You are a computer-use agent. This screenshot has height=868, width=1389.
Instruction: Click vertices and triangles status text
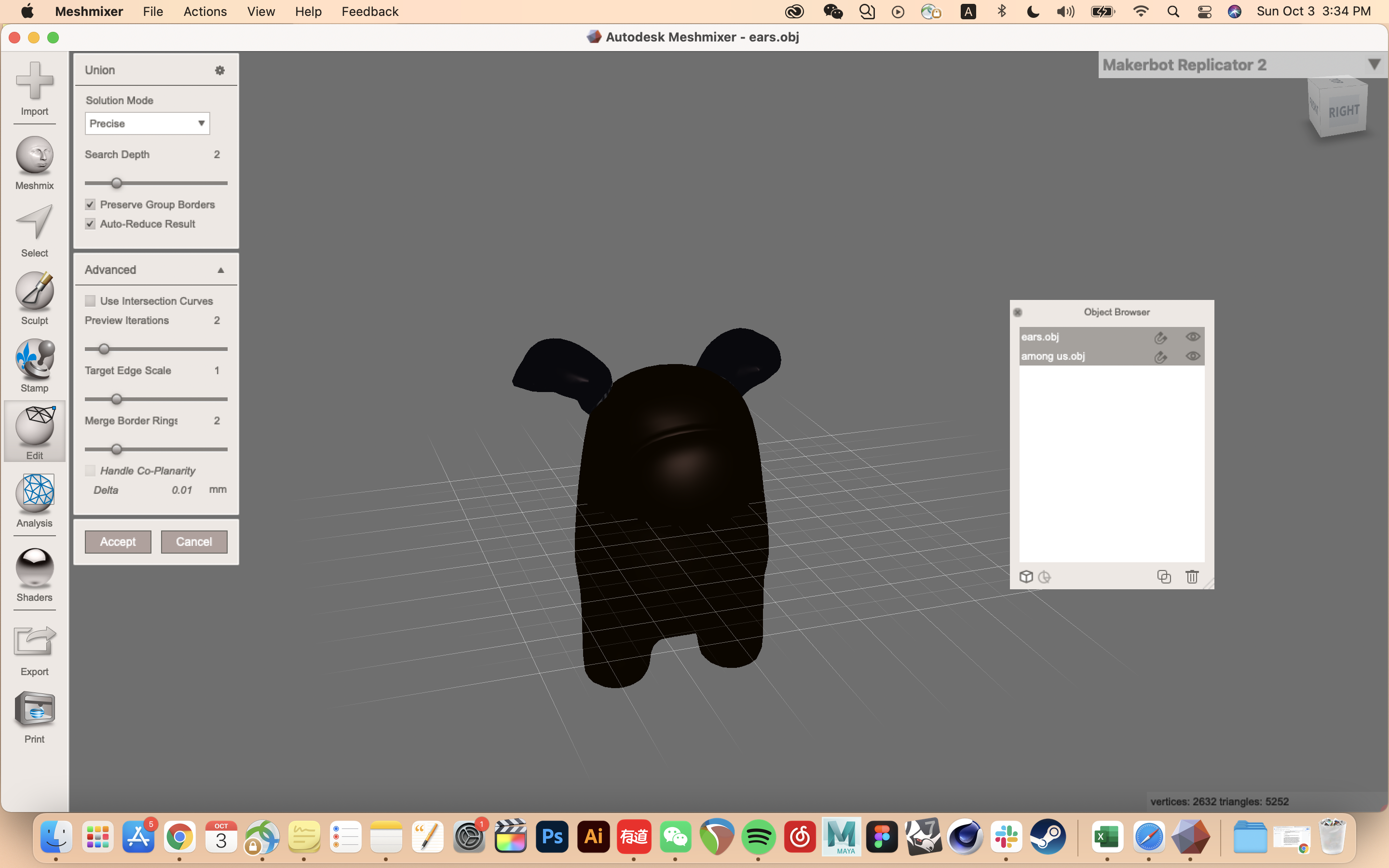pos(1220,802)
